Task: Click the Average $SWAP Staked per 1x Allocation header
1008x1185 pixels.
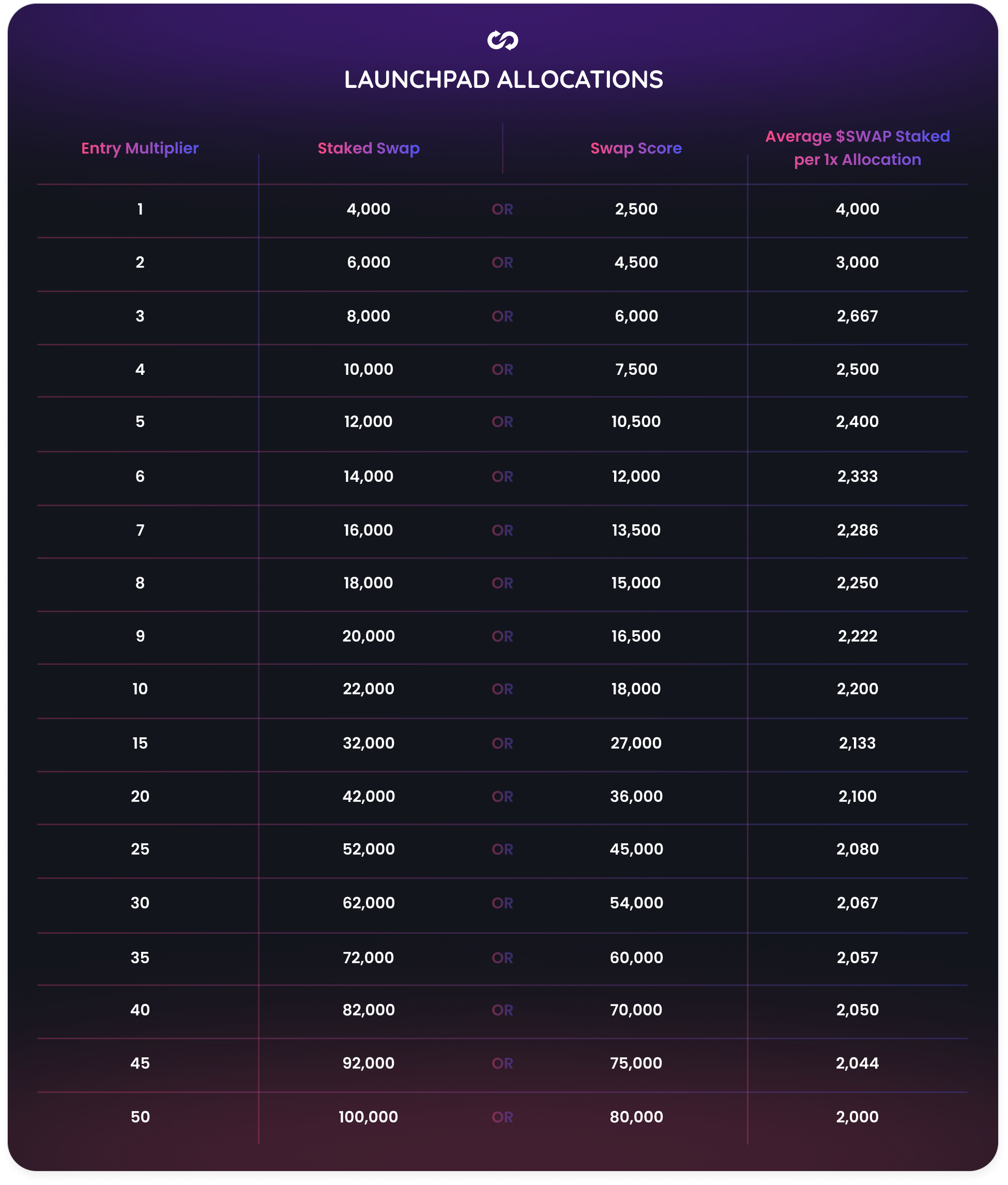Action: 857,148
